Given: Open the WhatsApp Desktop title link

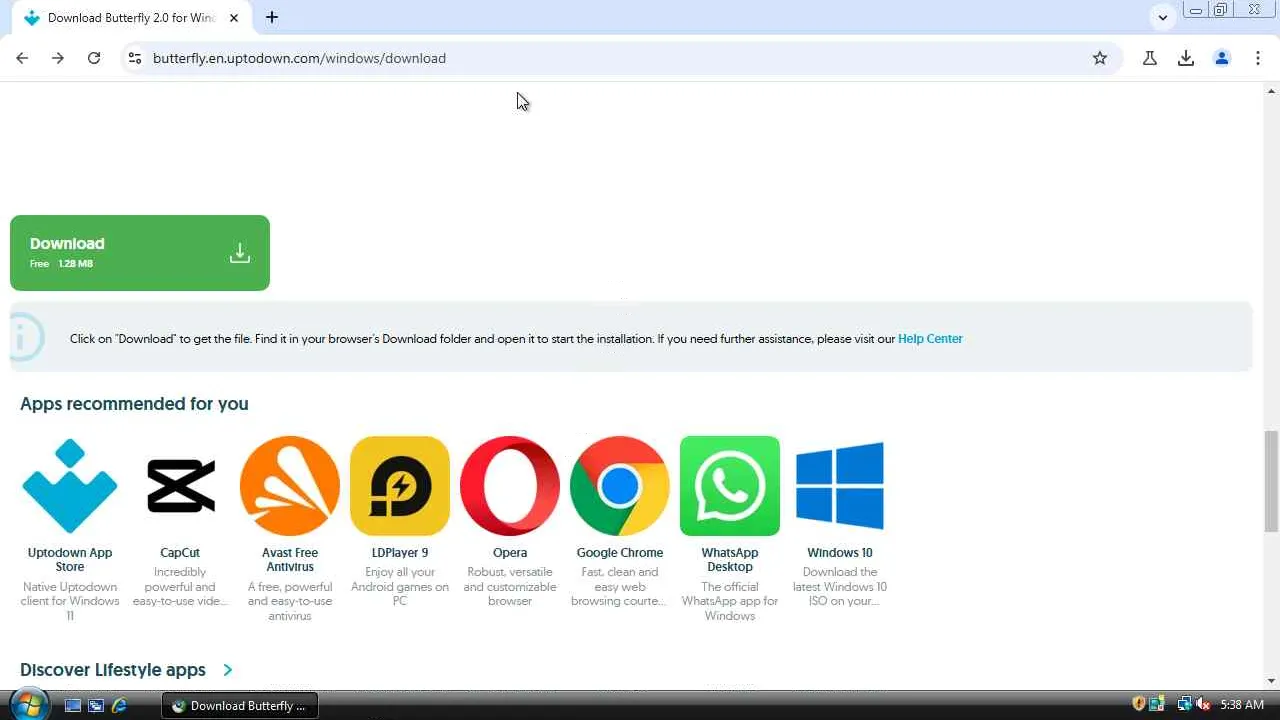Looking at the screenshot, I should click(730, 560).
